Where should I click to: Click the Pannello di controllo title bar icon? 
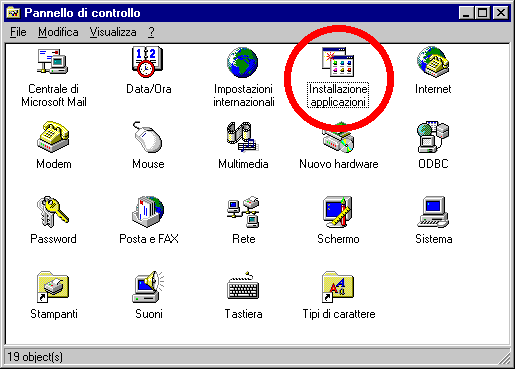tap(14, 13)
